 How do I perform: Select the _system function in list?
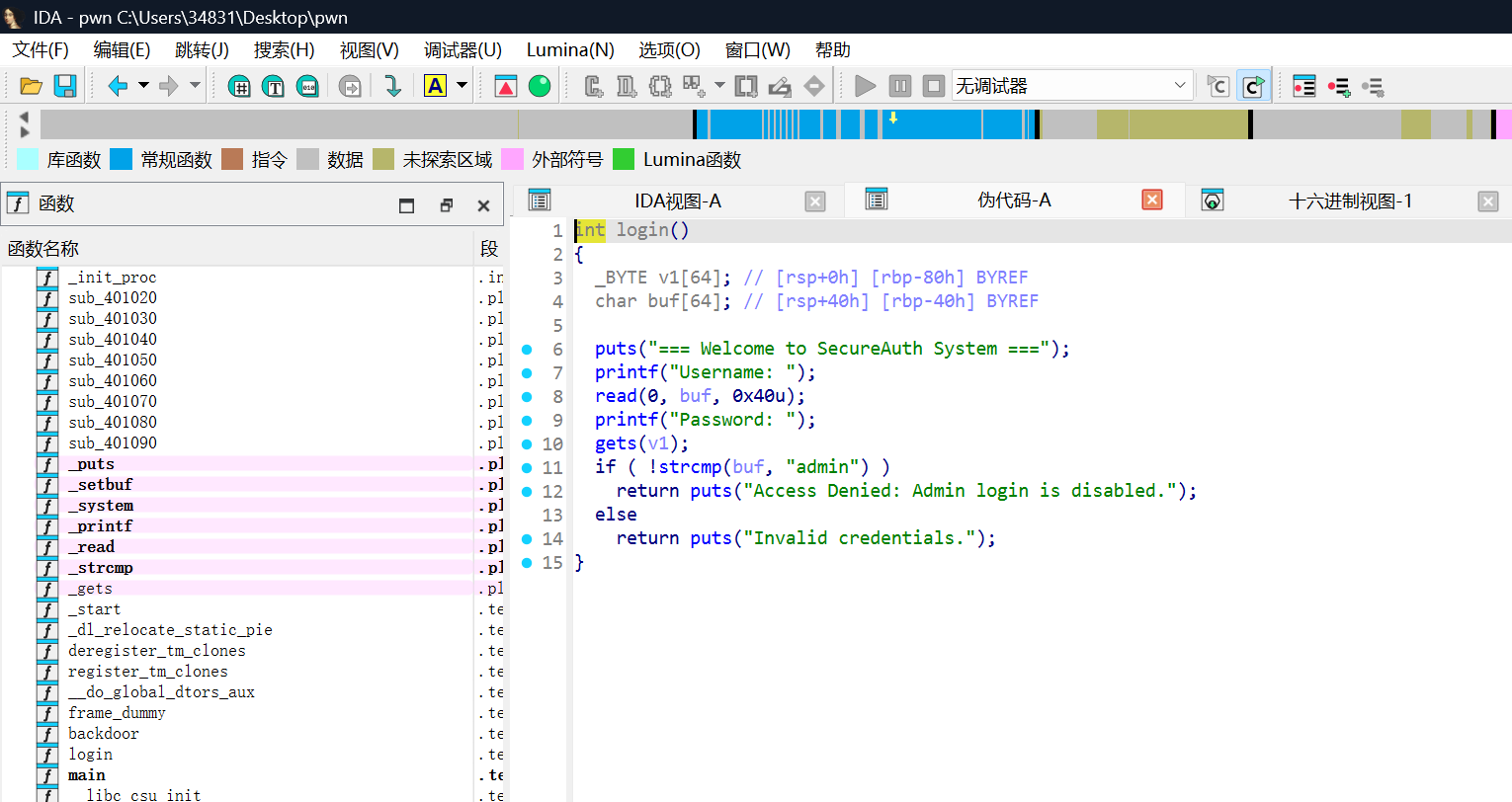tap(100, 506)
